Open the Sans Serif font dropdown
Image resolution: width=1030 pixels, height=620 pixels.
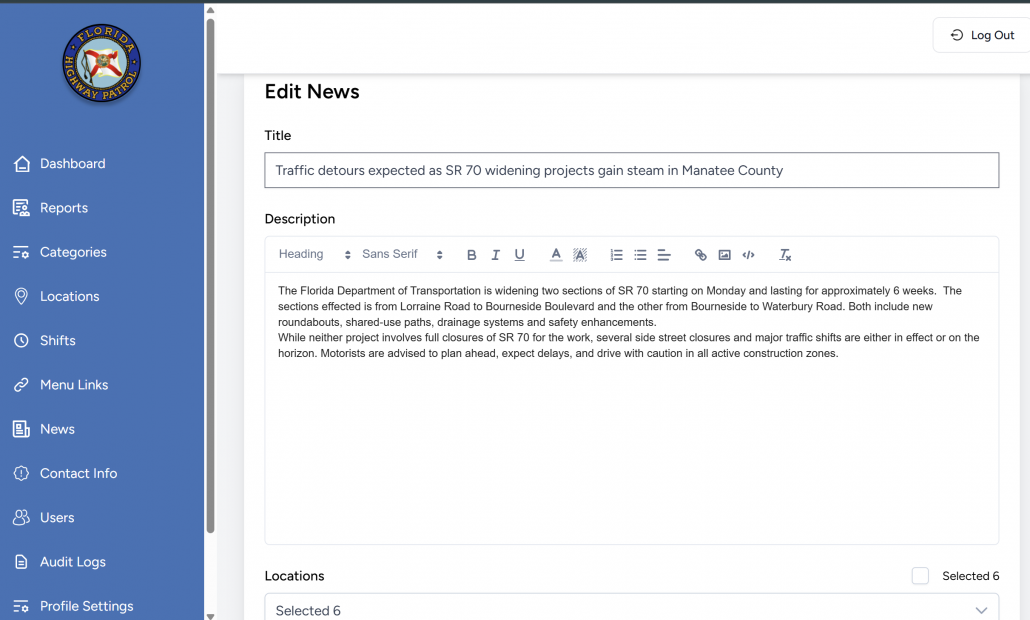click(402, 255)
